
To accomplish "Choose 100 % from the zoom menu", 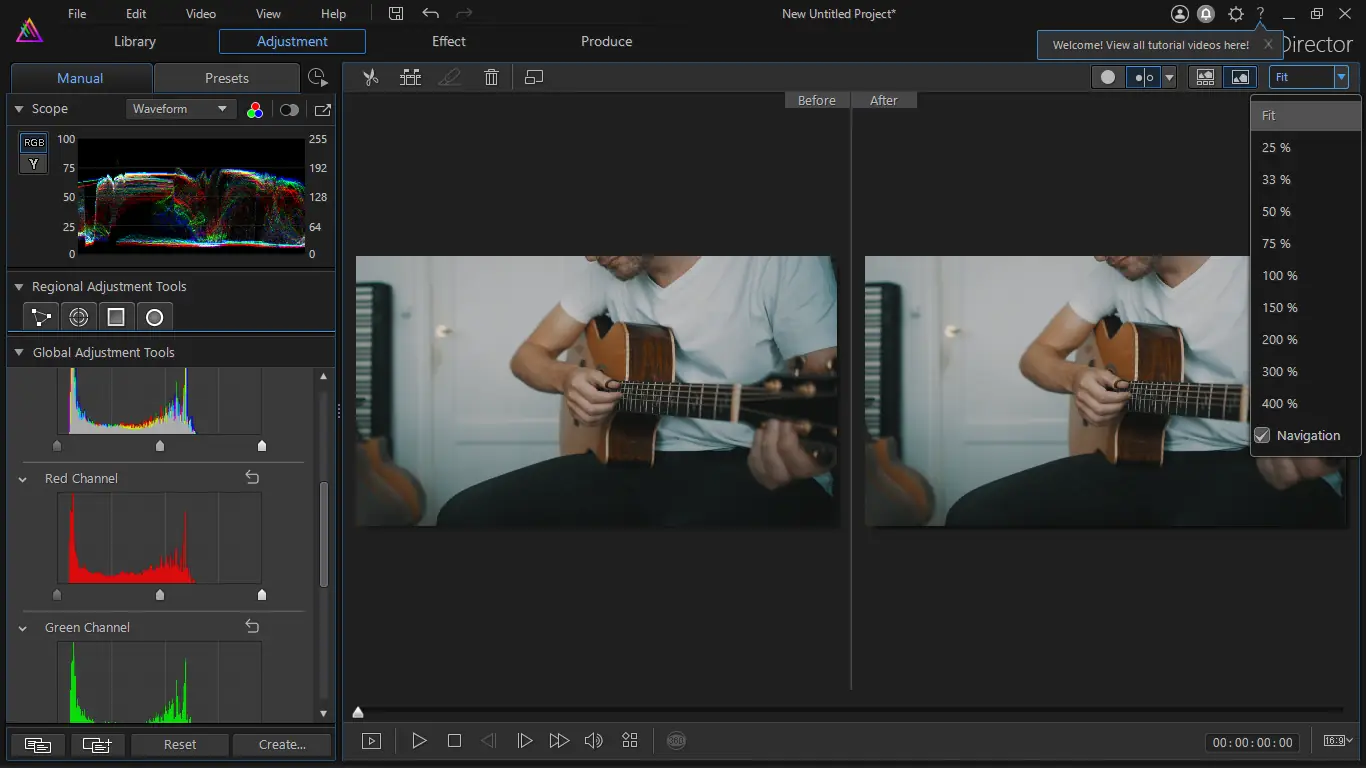I will [x=1279, y=275].
